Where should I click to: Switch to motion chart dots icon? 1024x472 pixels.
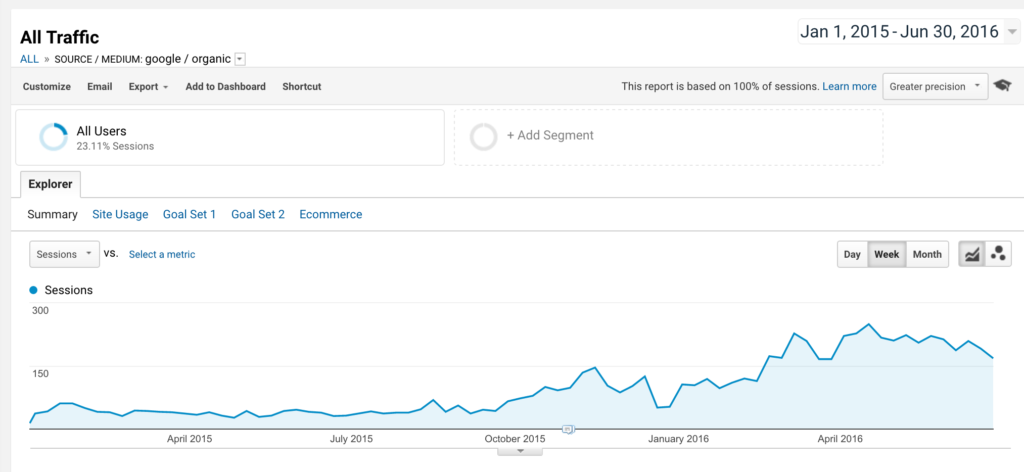click(998, 254)
